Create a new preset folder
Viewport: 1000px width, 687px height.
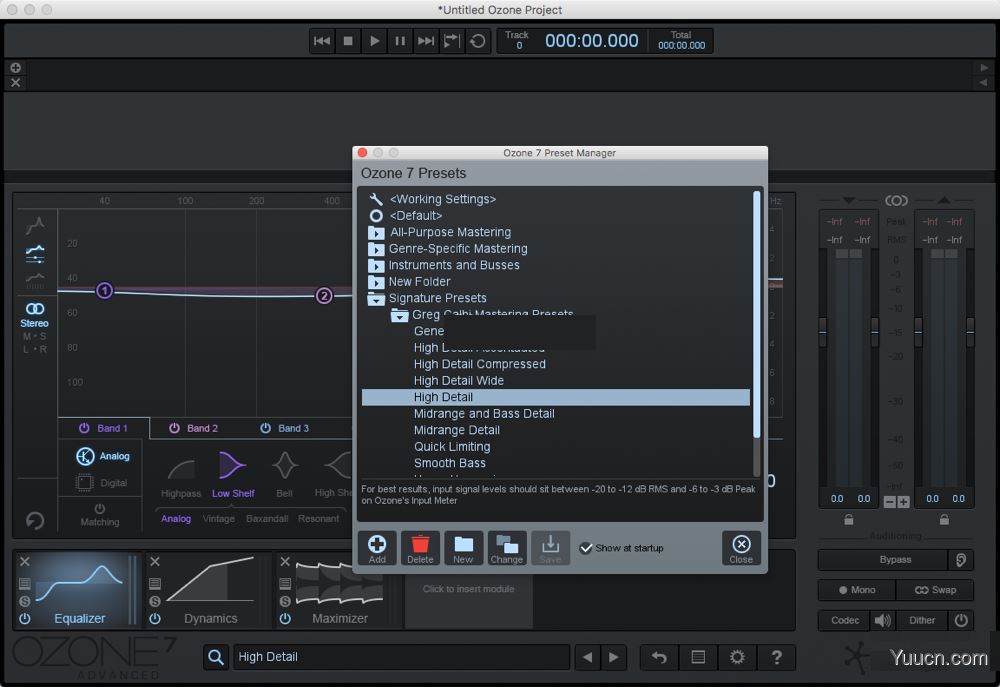[x=463, y=548]
